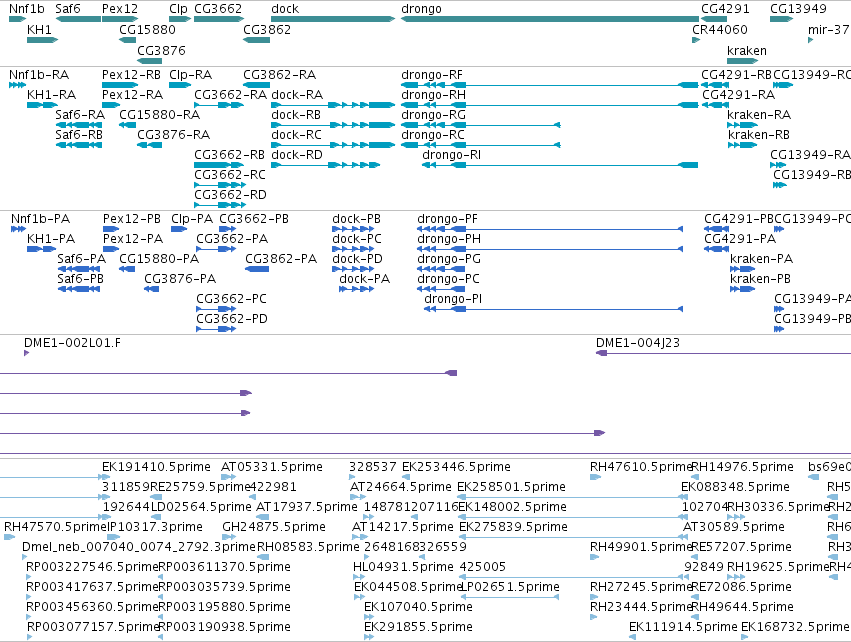This screenshot has height=642, width=851.
Task: Select the kraken-RB transcript label
Action: coord(759,135)
